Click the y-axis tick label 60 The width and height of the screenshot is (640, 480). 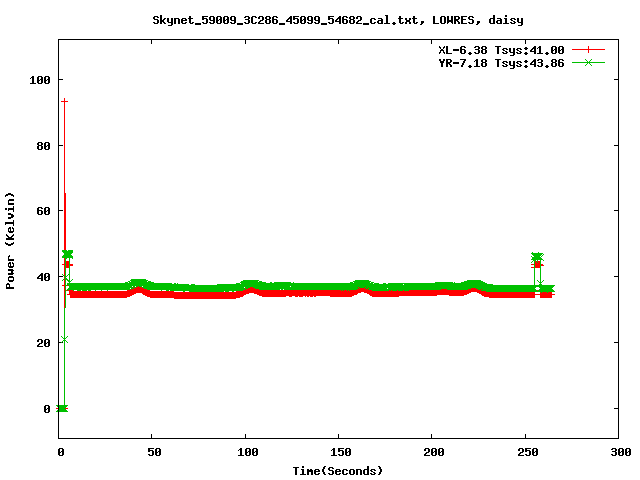point(43,211)
